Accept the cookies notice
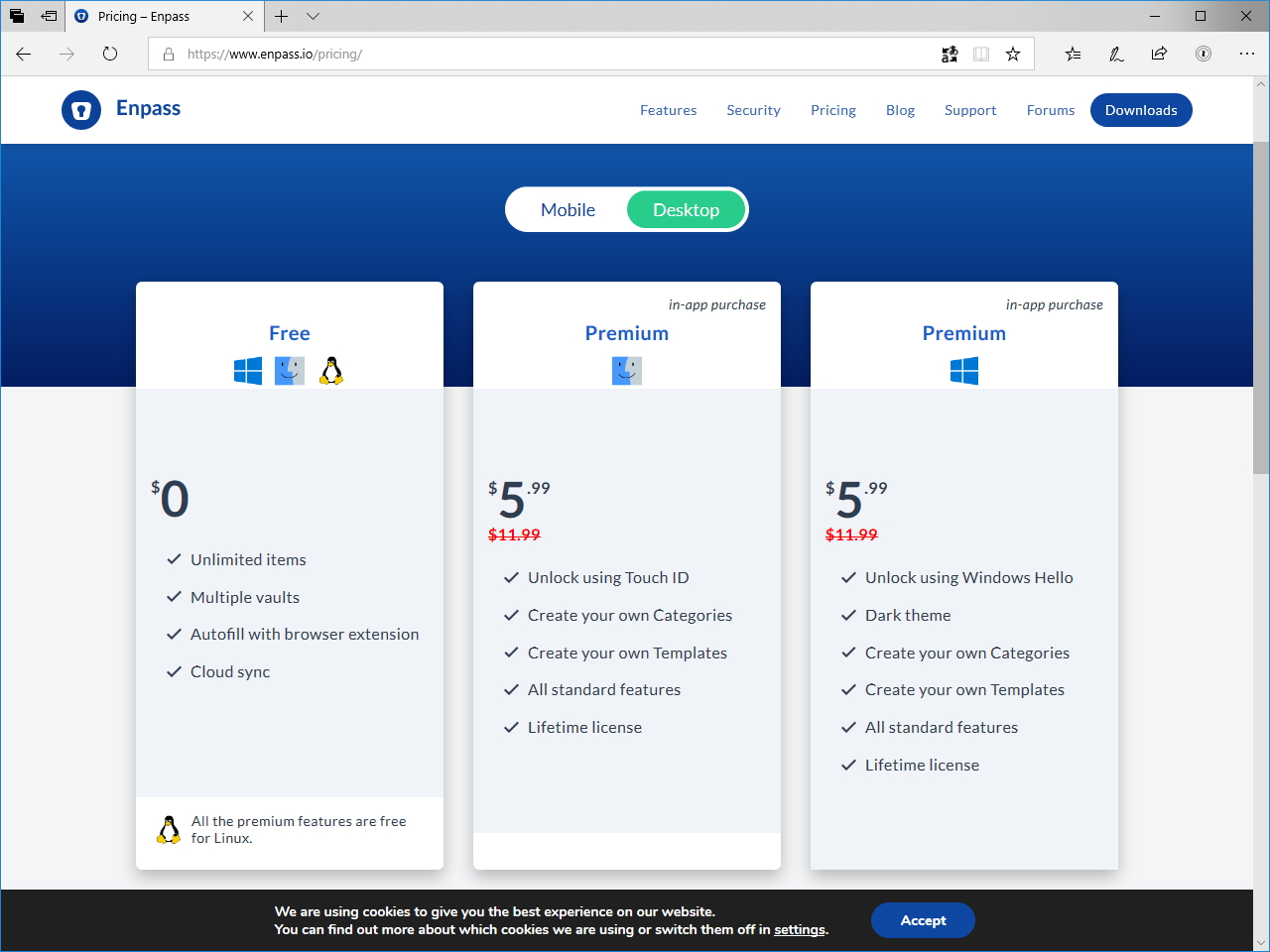 (922, 920)
